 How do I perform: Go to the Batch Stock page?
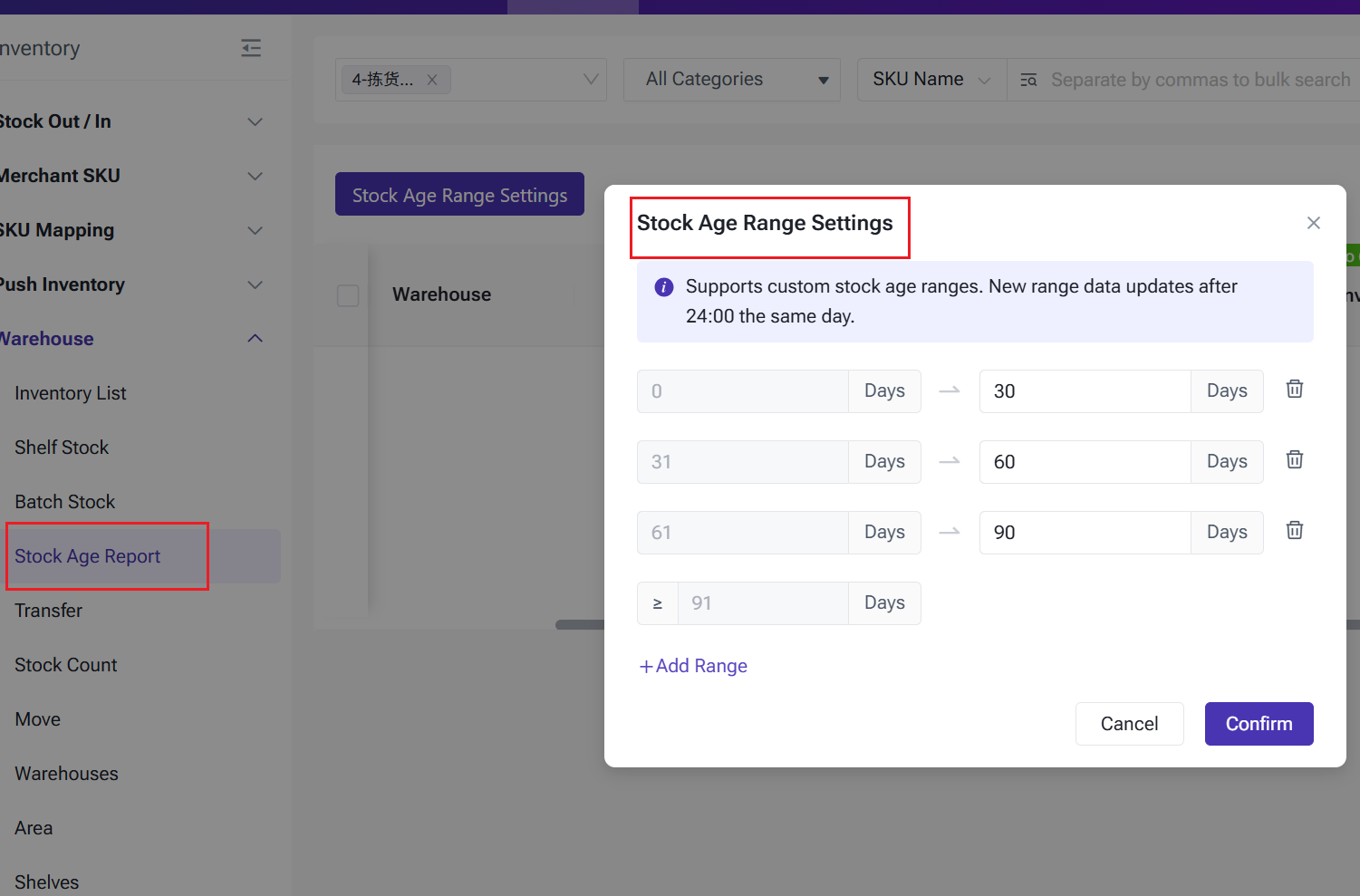point(65,502)
